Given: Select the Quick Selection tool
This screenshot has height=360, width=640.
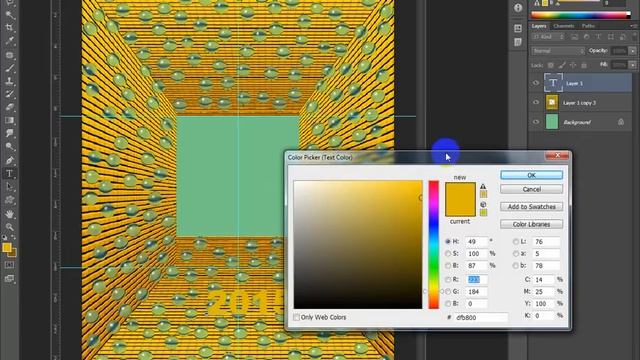Looking at the screenshot, I should [9, 15].
